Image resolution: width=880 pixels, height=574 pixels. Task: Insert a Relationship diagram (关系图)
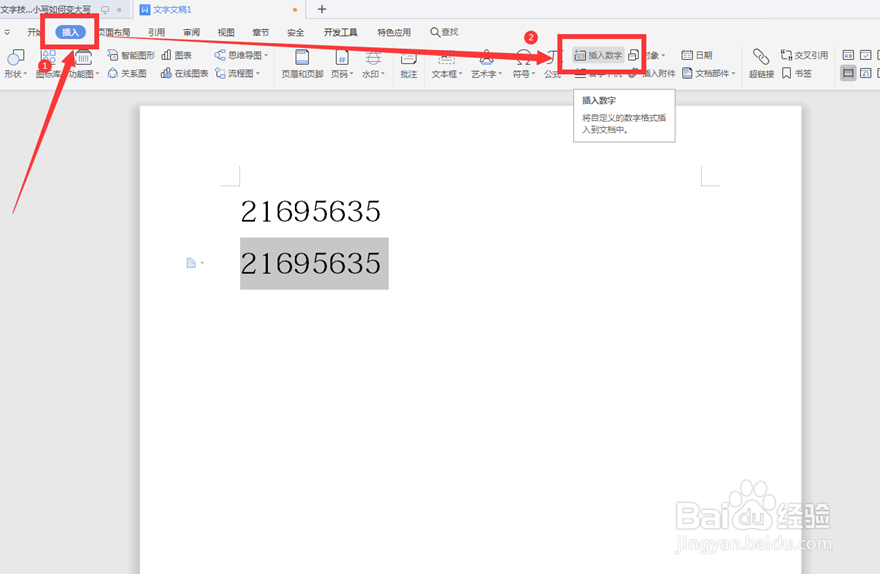pyautogui.click(x=127, y=74)
